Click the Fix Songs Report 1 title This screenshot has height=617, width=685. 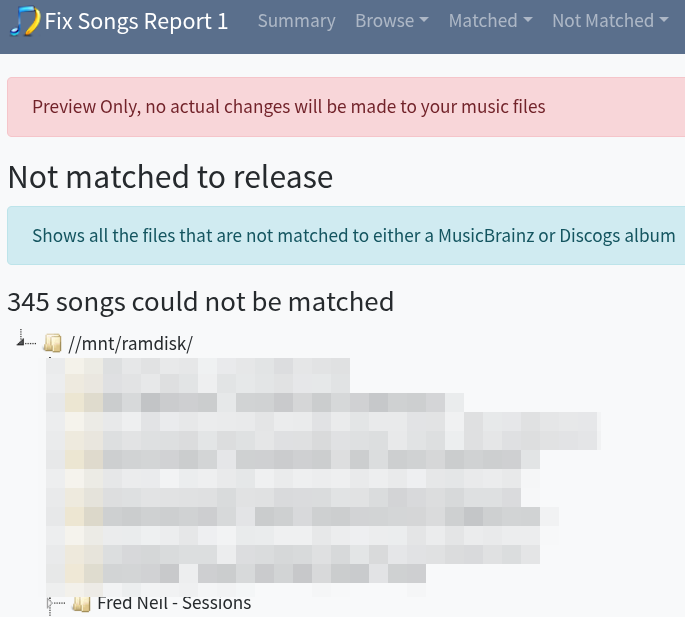point(136,21)
